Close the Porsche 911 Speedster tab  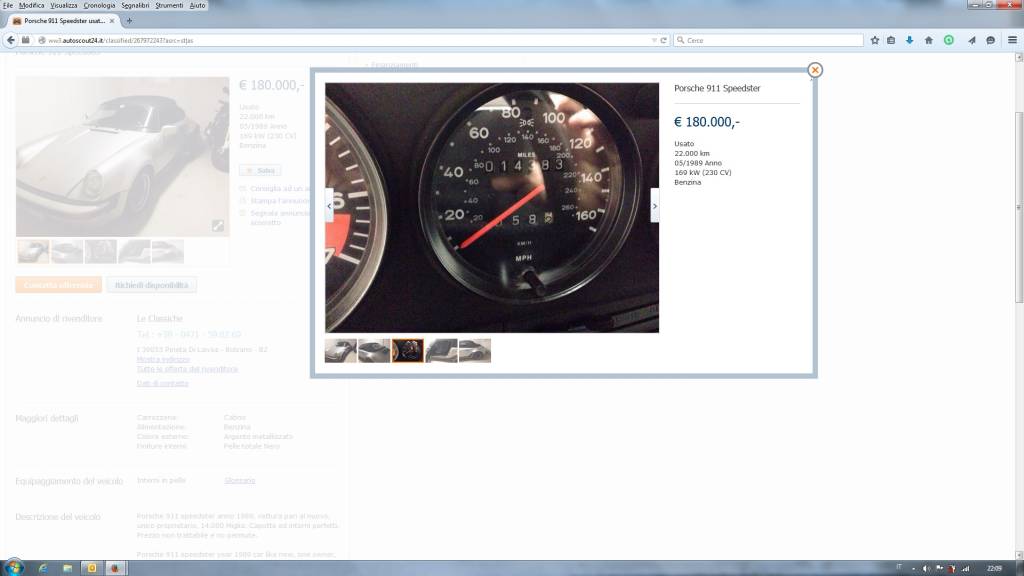click(112, 21)
